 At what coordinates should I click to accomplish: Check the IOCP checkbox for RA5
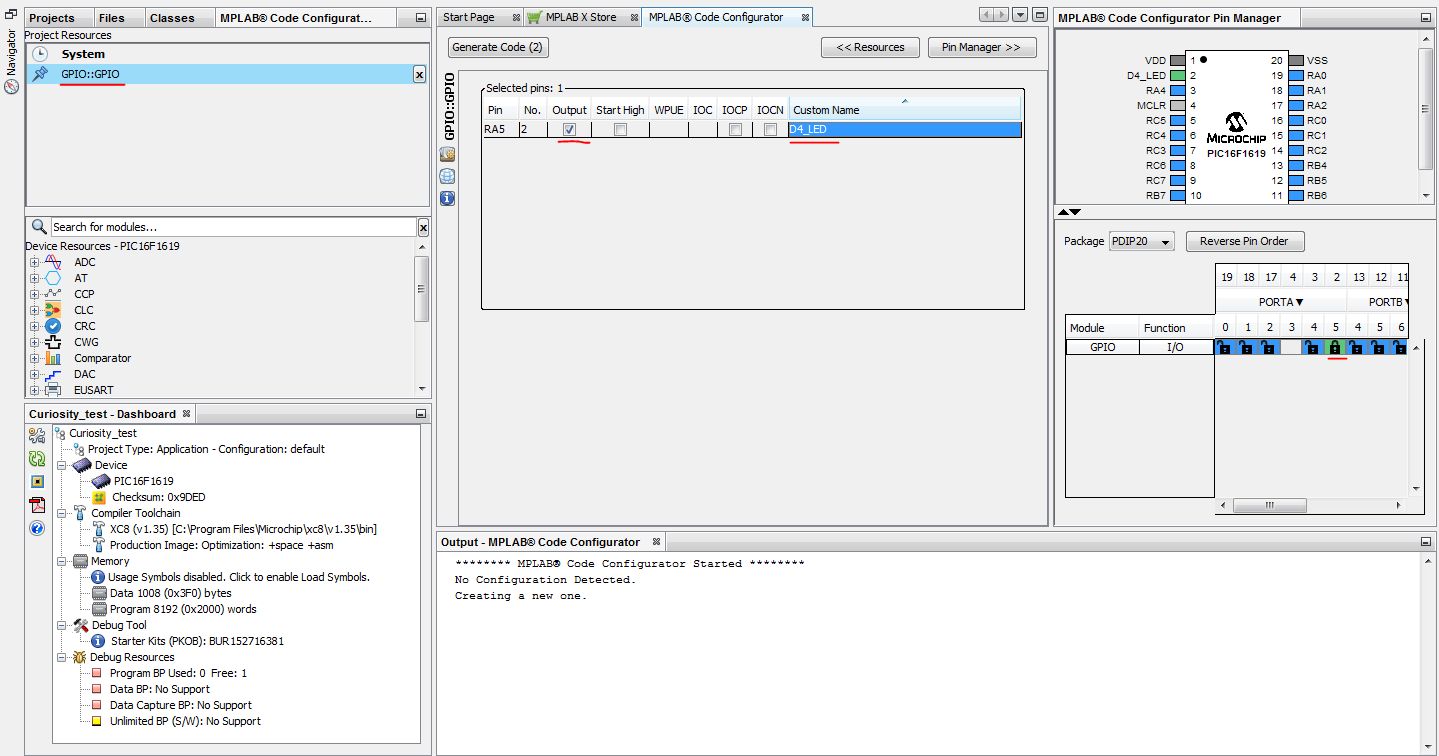735,130
